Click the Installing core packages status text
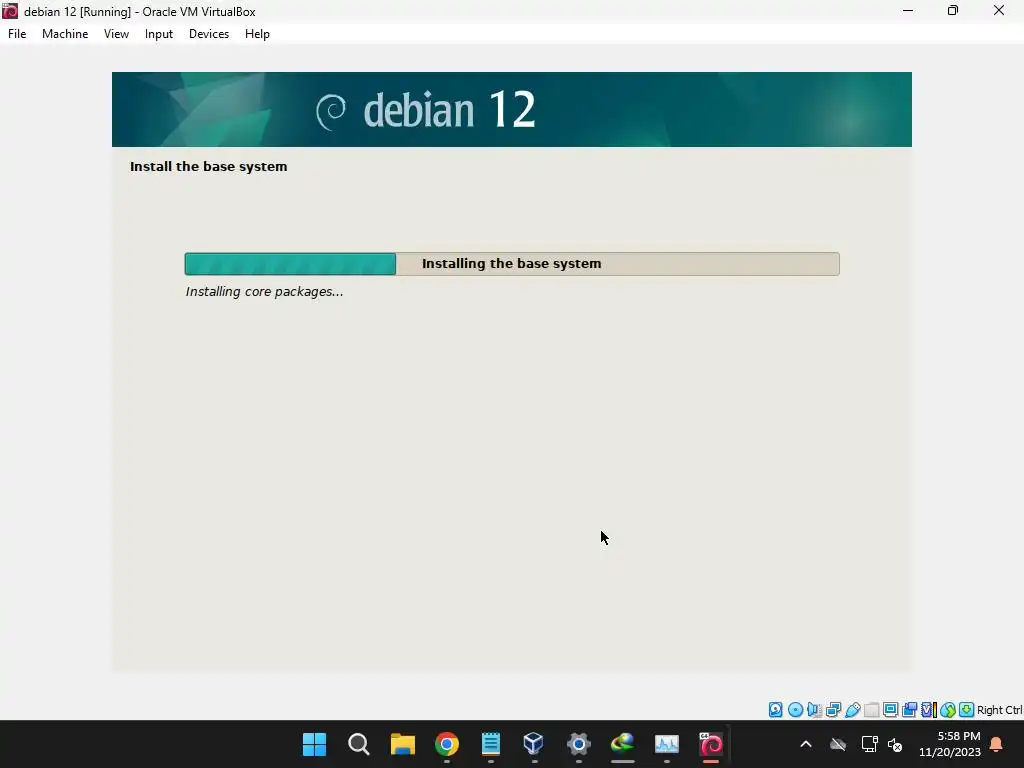Viewport: 1024px width, 768px height. [x=264, y=292]
